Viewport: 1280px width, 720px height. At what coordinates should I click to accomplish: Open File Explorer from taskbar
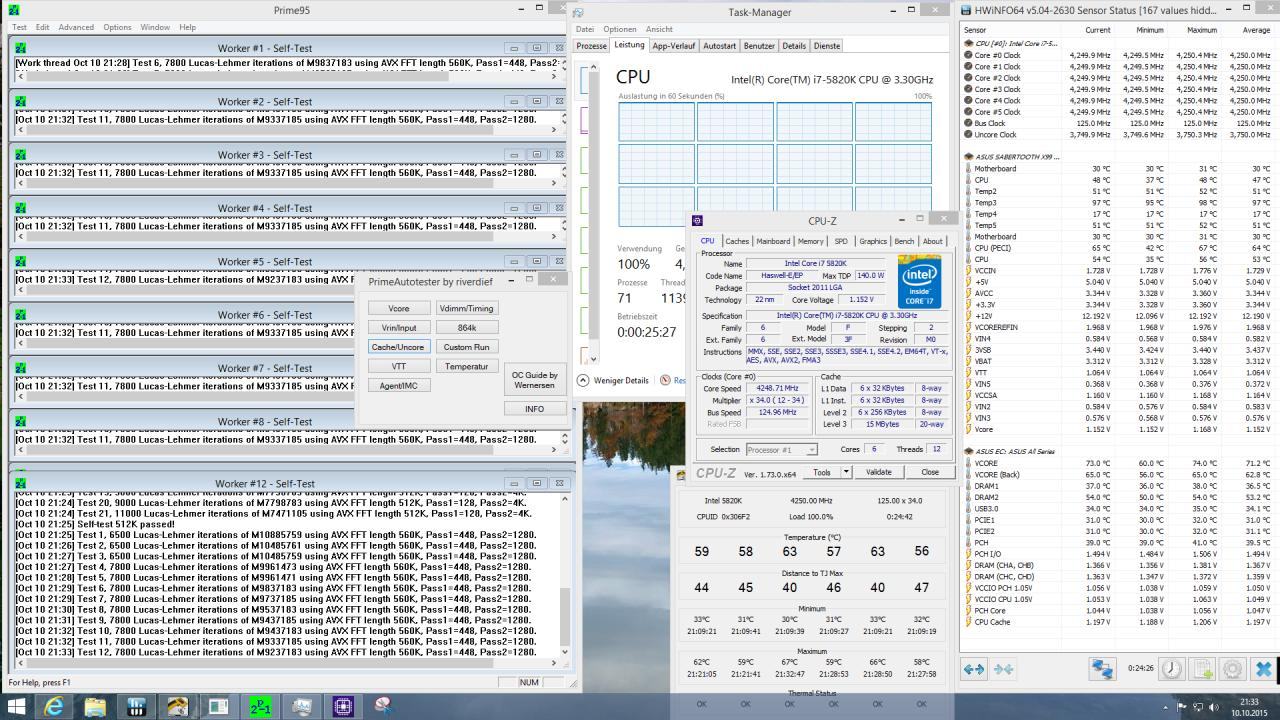coord(95,706)
